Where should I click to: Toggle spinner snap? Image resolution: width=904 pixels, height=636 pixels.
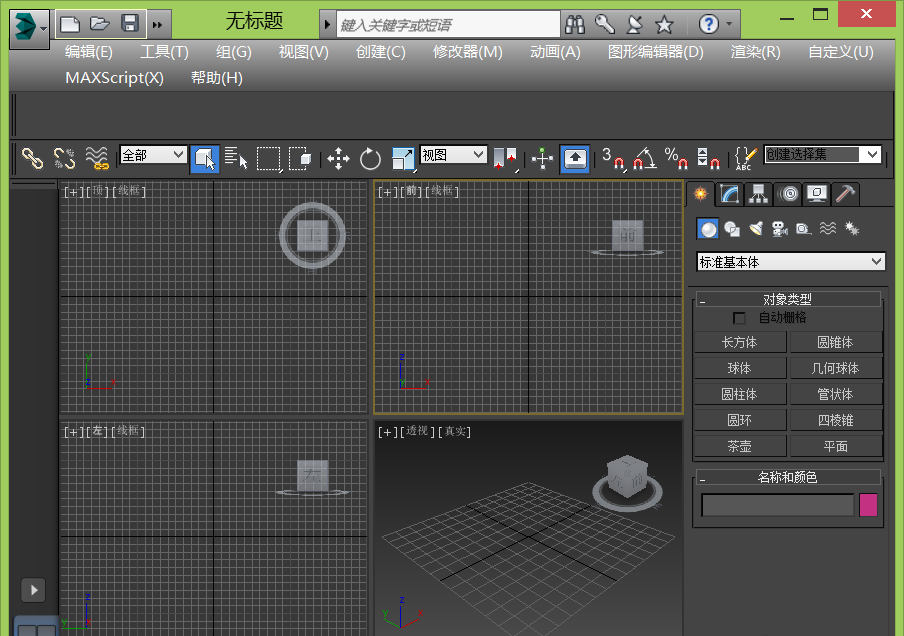pyautogui.click(x=708, y=158)
